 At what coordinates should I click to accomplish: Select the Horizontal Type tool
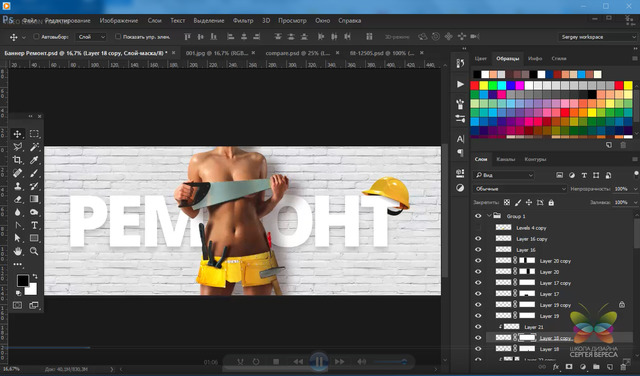34,225
